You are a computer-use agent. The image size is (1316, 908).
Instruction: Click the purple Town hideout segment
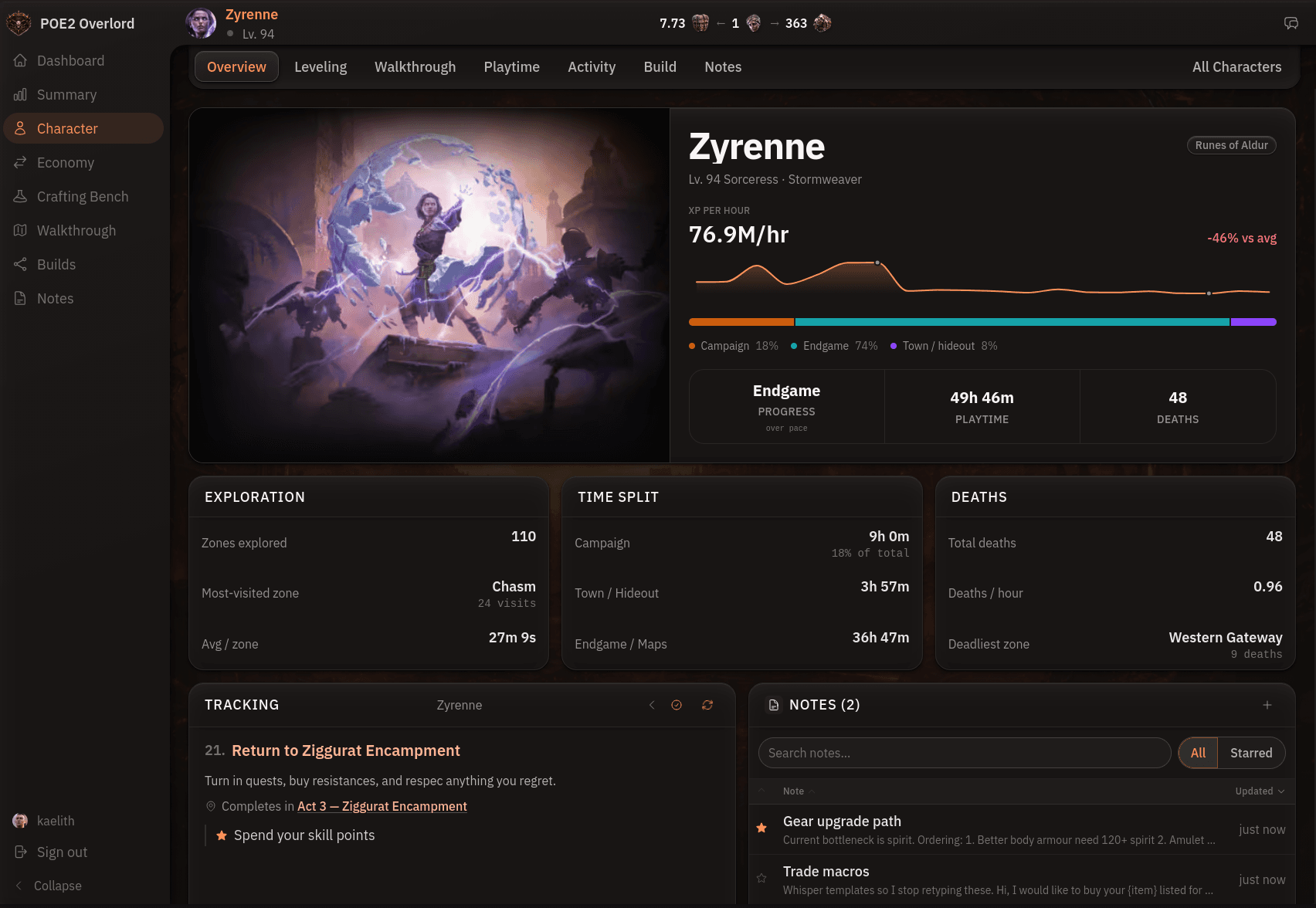(1253, 322)
